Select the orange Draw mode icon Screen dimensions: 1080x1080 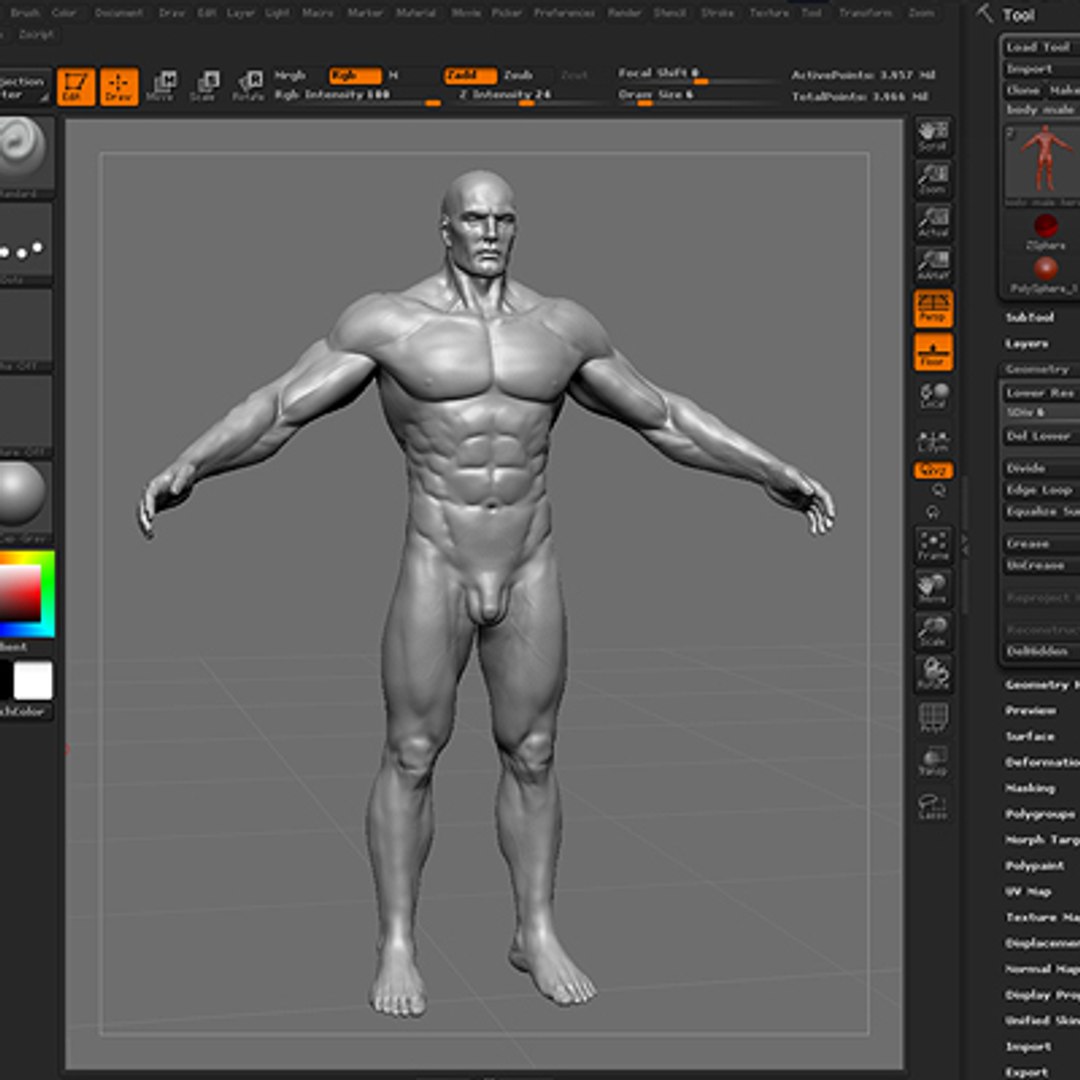pyautogui.click(x=119, y=86)
